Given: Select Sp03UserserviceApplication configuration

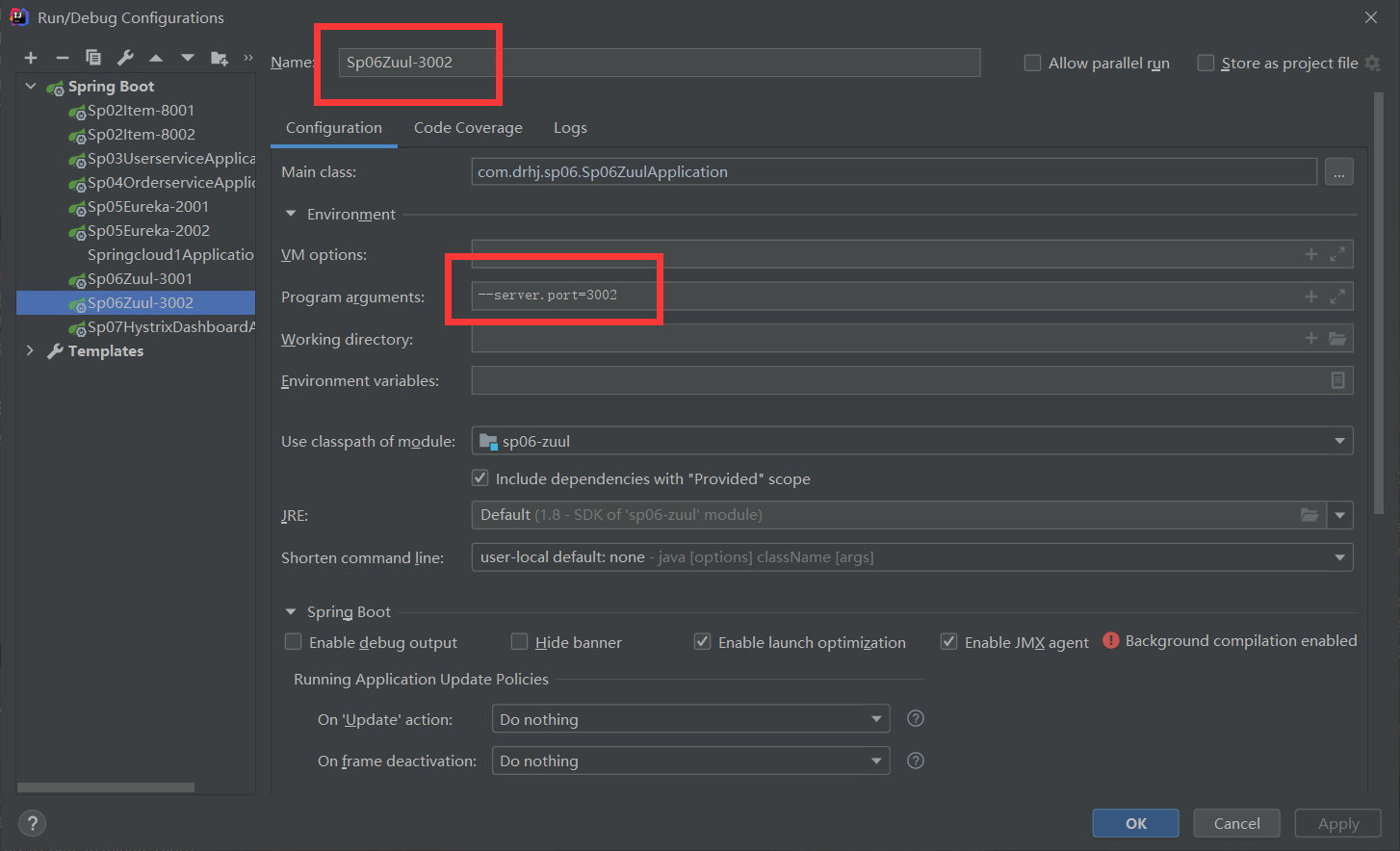Looking at the screenshot, I should point(170,158).
